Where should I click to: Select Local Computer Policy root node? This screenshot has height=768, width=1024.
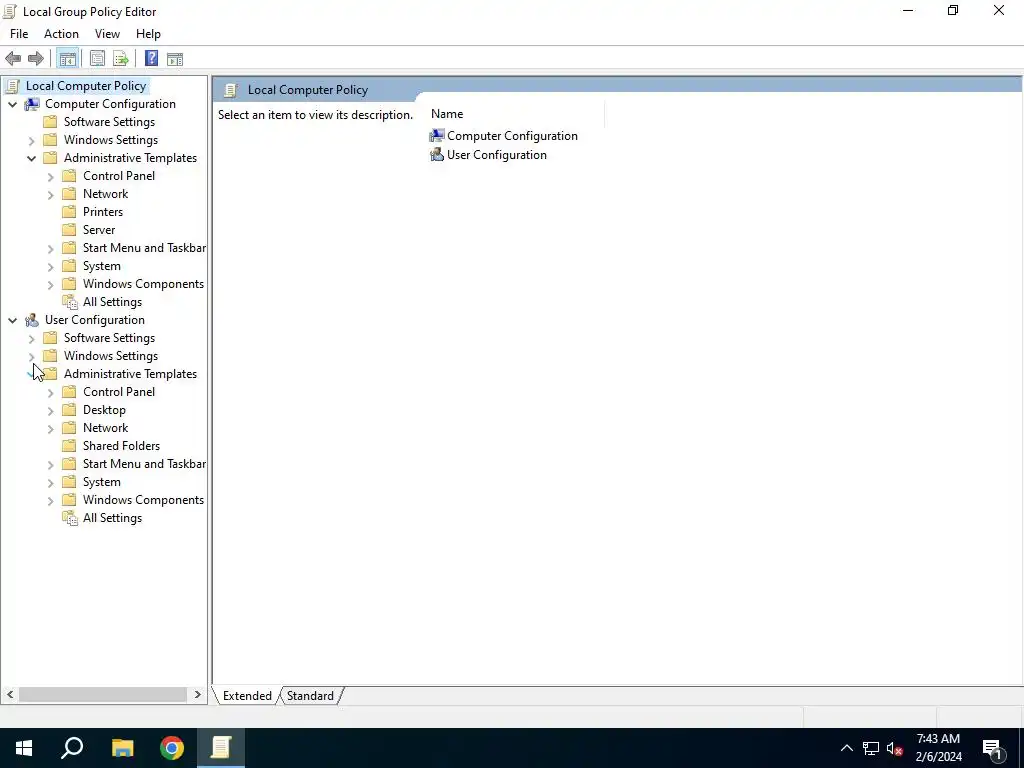86,86
